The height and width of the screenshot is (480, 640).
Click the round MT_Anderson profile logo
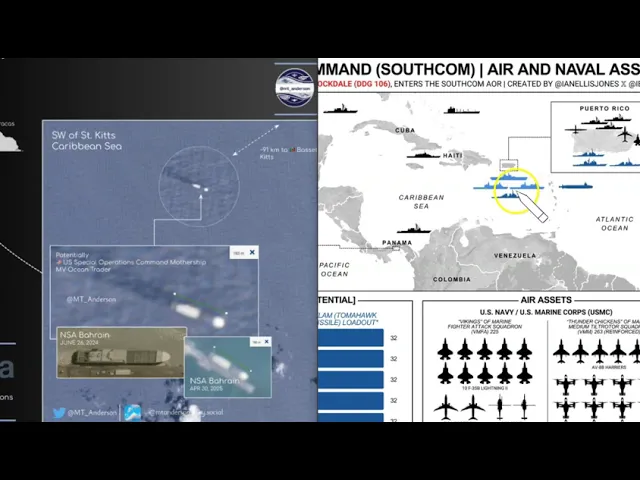[295, 87]
